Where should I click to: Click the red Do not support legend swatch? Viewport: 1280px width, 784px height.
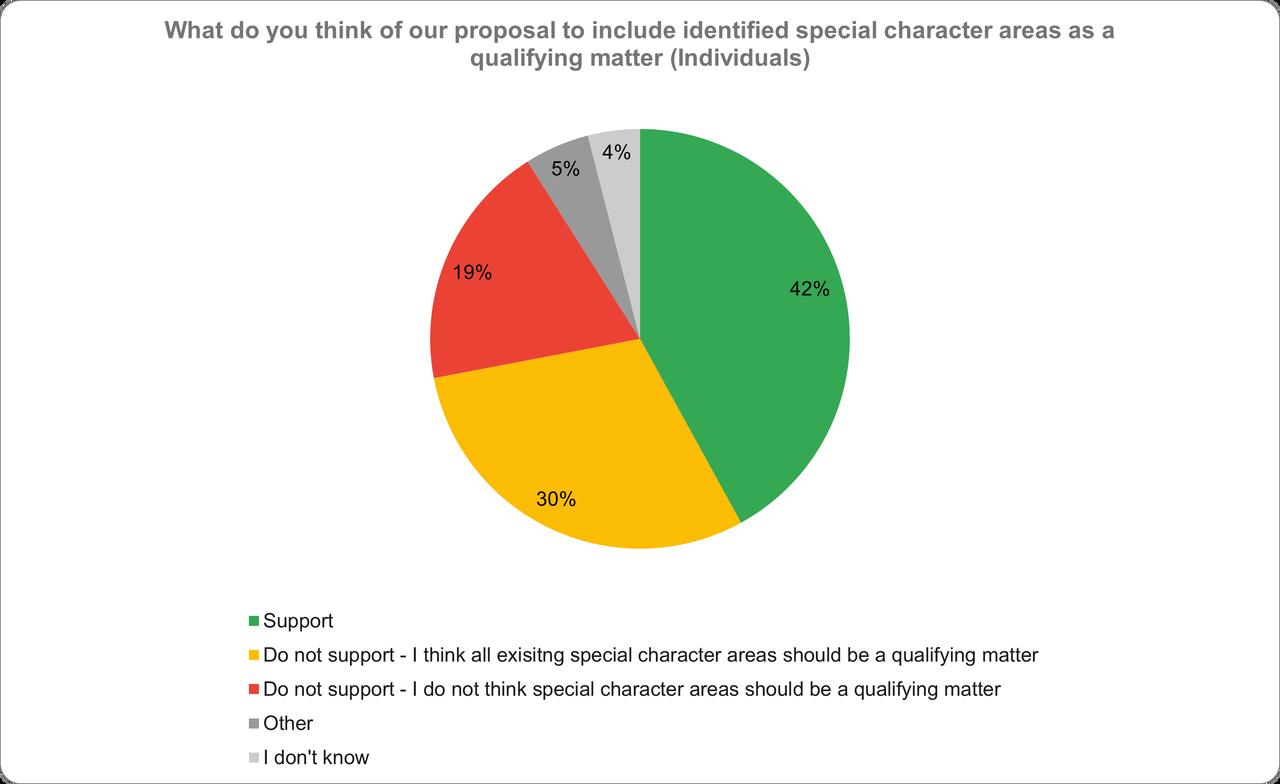click(254, 690)
